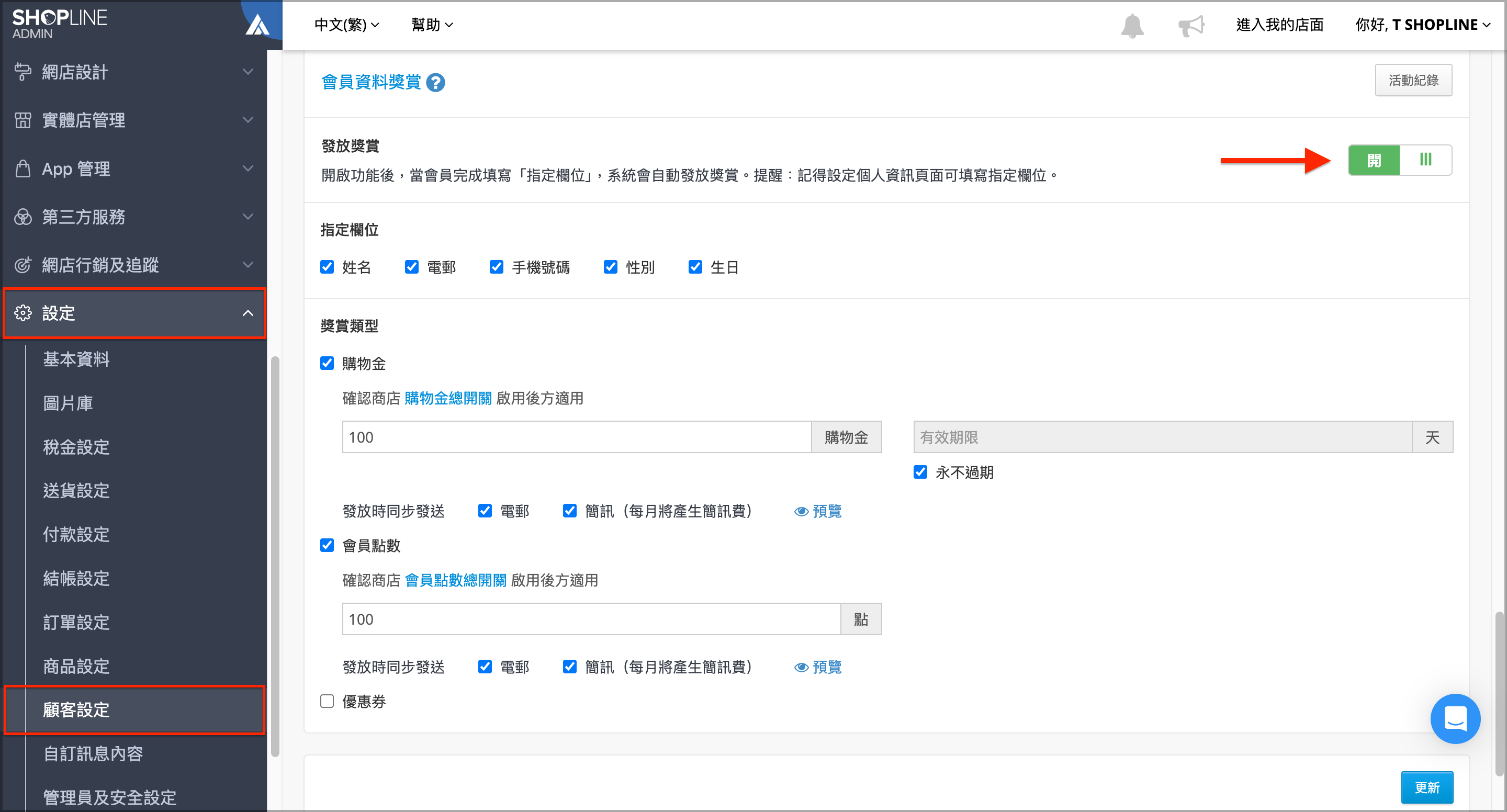Uncheck 電郵 notification under 購物金
The height and width of the screenshot is (812, 1507).
click(x=485, y=511)
